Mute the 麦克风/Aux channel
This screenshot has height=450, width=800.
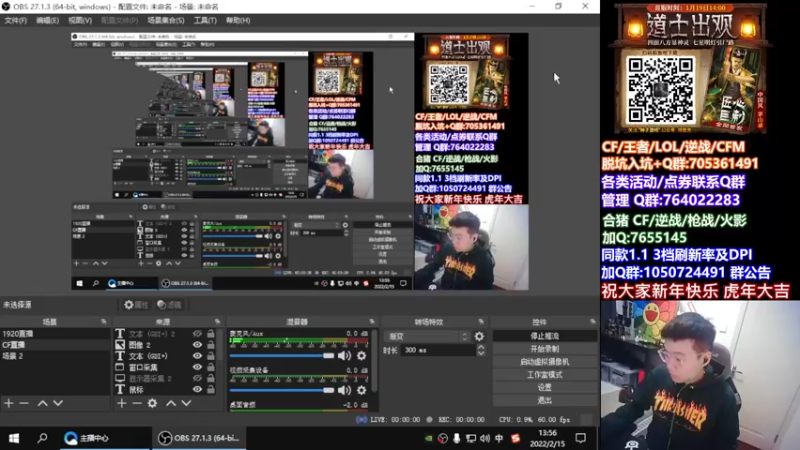point(344,356)
